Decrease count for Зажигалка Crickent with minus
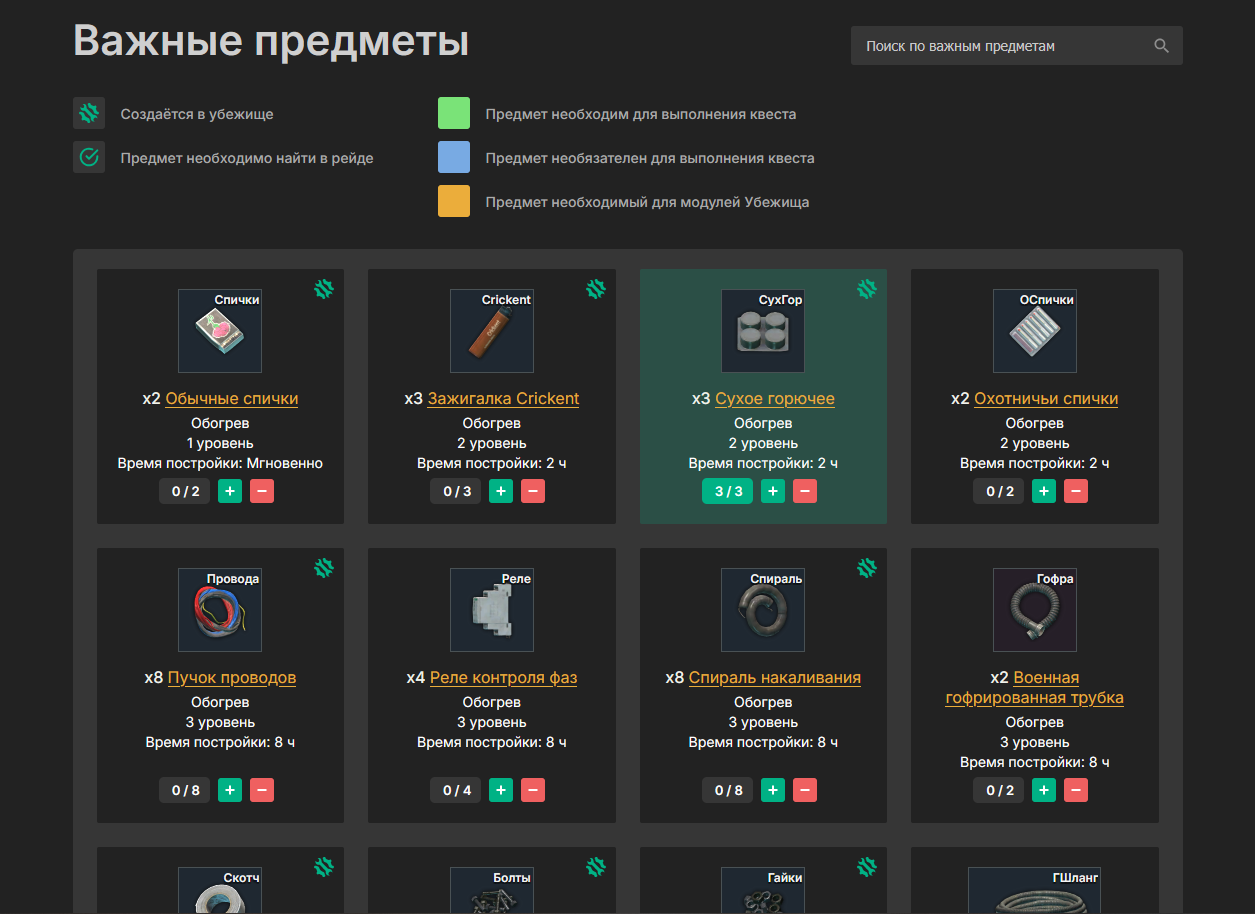Screen dimensions: 1255x914 [533, 491]
